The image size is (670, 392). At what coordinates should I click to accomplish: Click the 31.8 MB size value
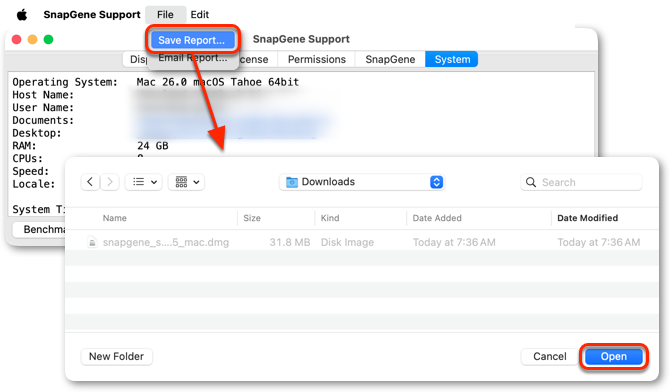coord(290,242)
